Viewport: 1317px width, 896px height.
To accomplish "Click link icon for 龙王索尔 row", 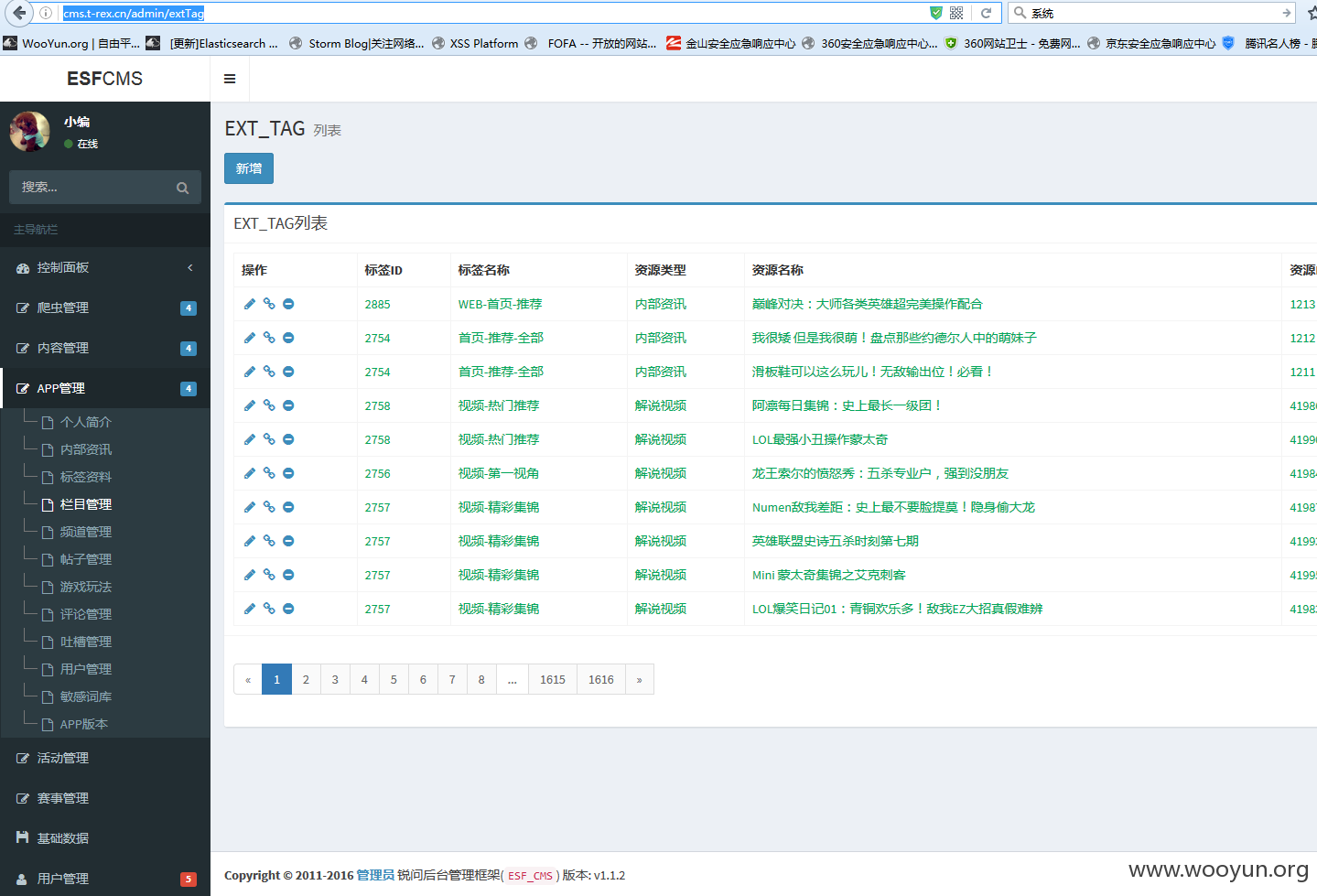I will point(269,473).
